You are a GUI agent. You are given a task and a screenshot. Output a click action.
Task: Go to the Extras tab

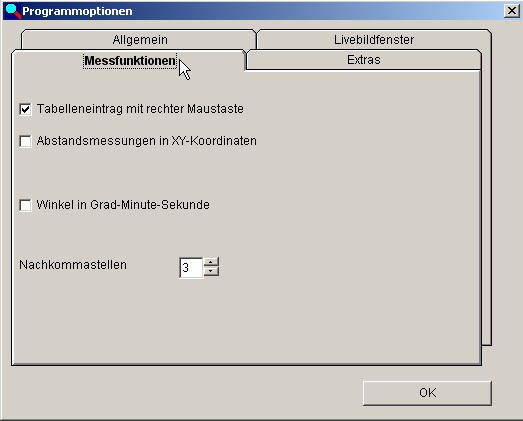(364, 60)
